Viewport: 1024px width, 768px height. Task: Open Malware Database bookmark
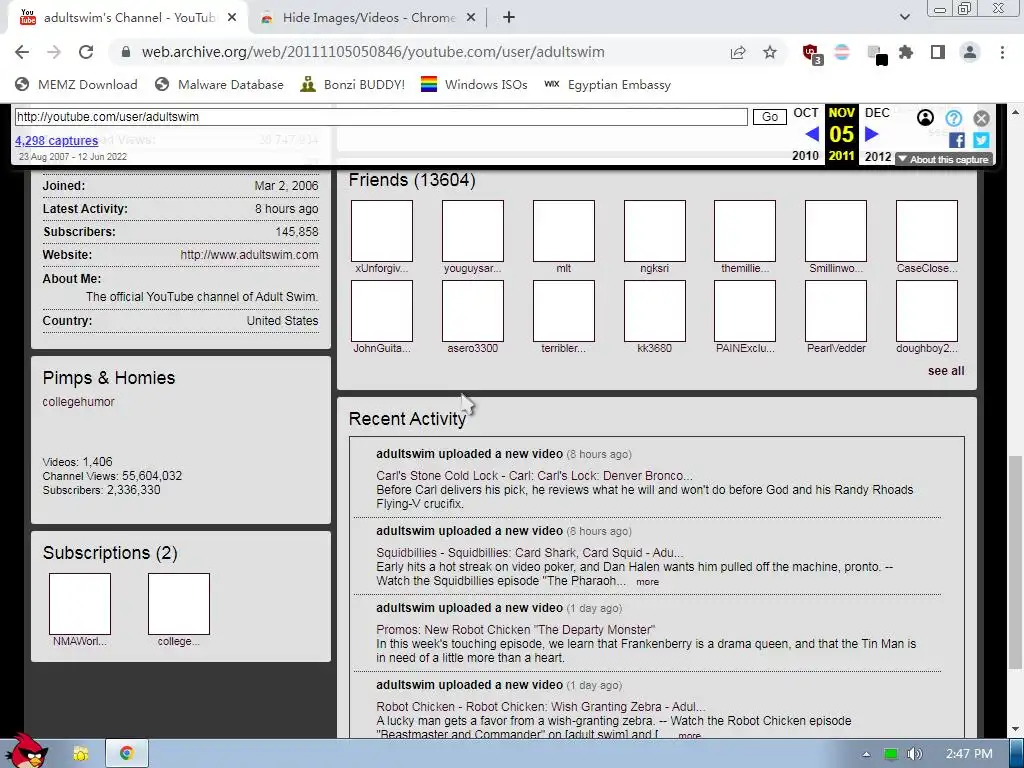219,85
